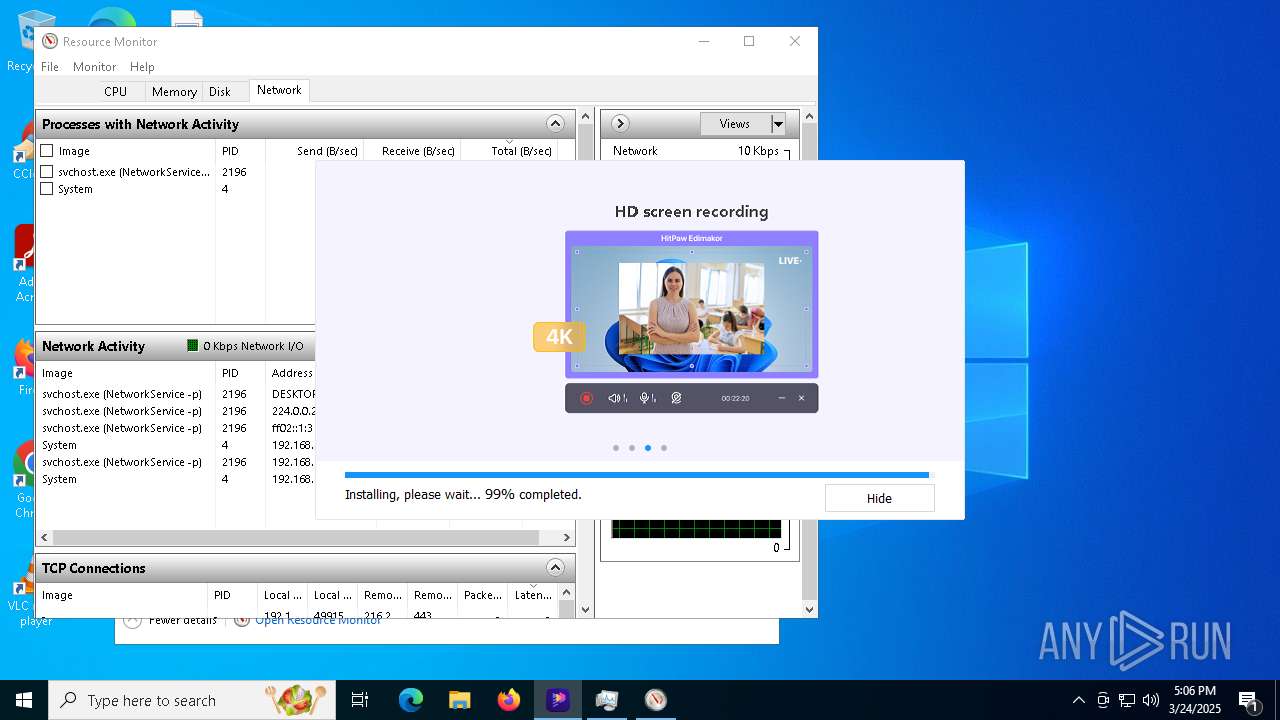Click the red record button icon
The width and height of the screenshot is (1280, 720).
click(587, 398)
